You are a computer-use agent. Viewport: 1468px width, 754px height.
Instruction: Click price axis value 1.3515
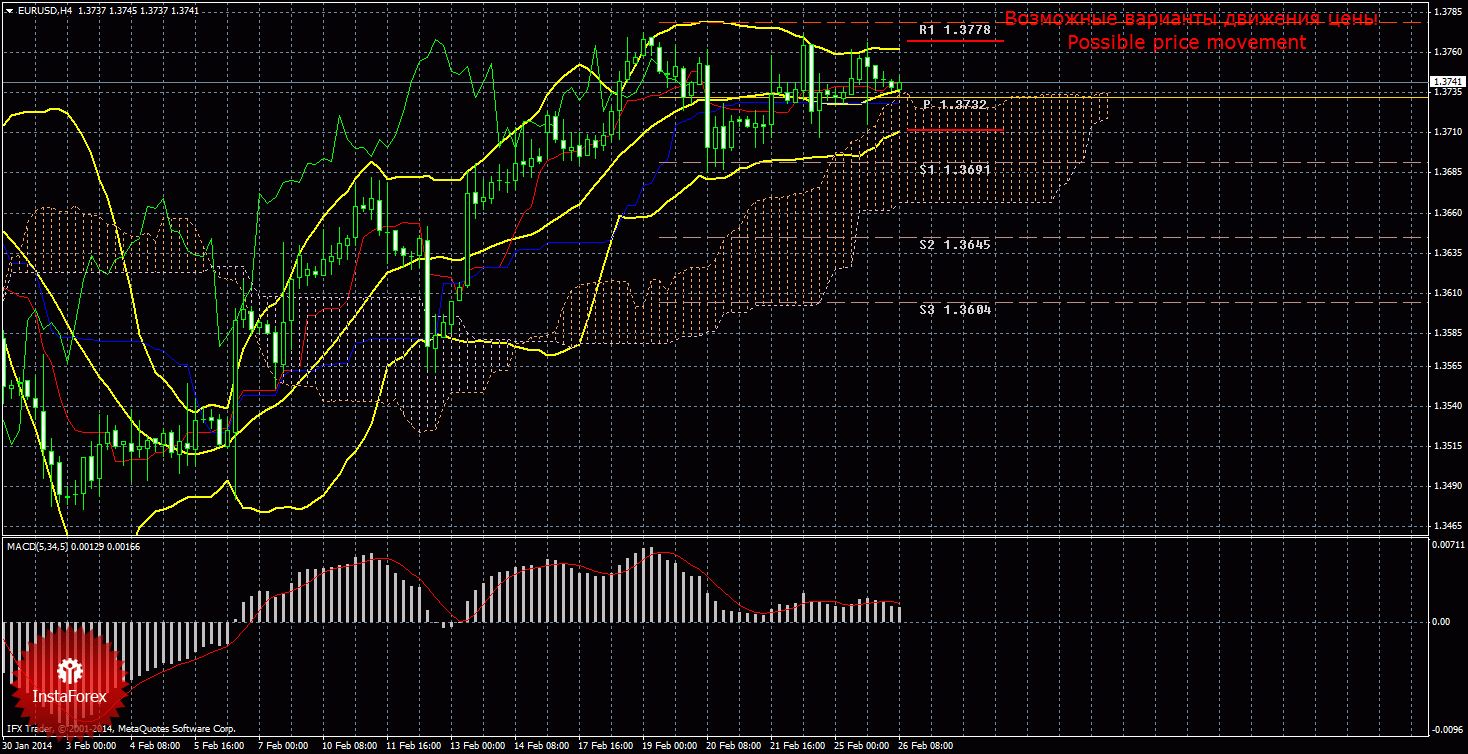click(x=1449, y=445)
